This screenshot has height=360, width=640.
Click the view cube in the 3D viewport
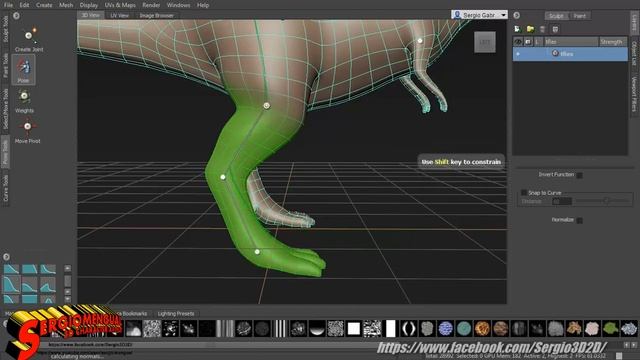coord(485,42)
